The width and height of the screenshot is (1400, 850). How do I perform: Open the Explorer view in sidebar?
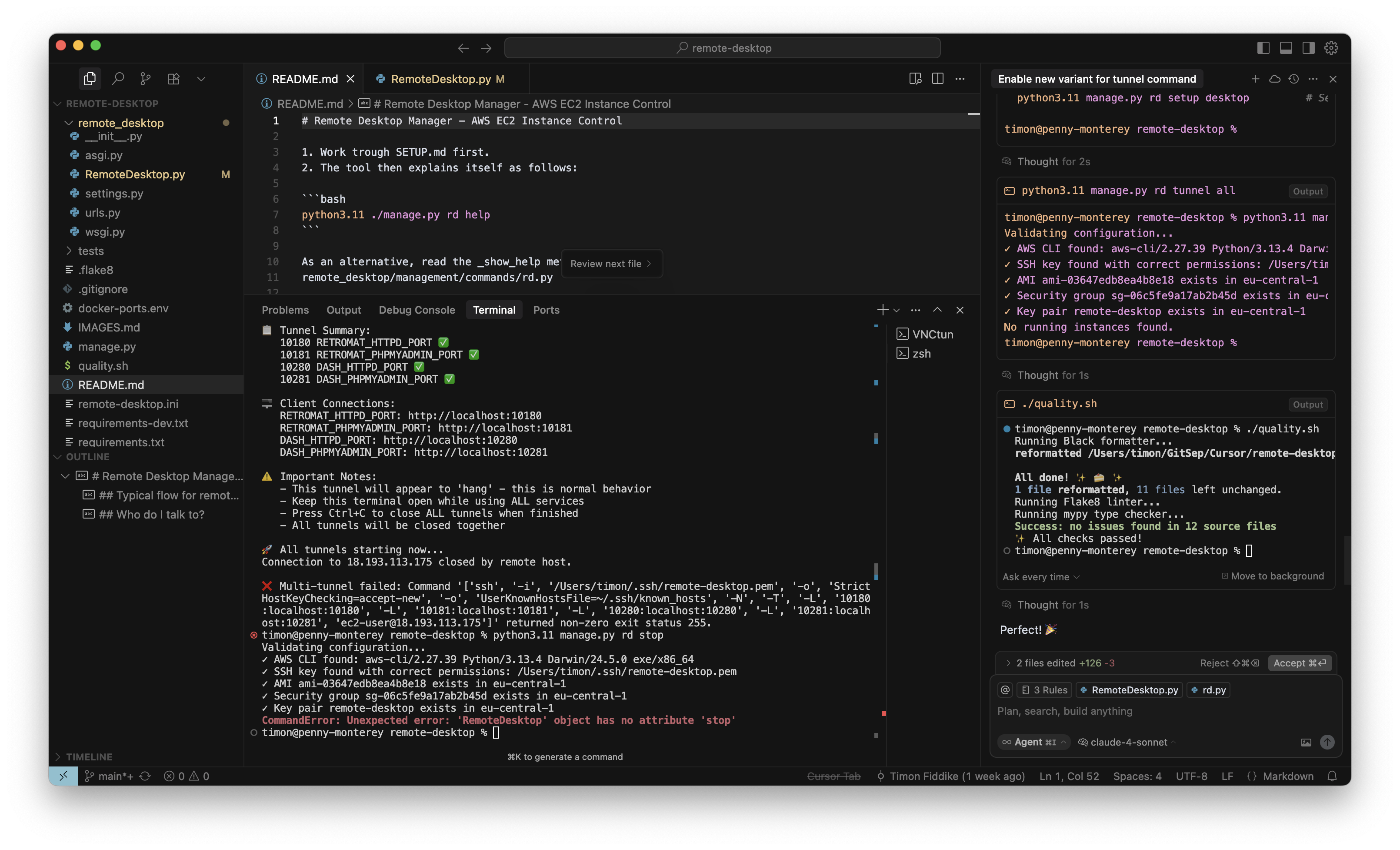coord(90,78)
